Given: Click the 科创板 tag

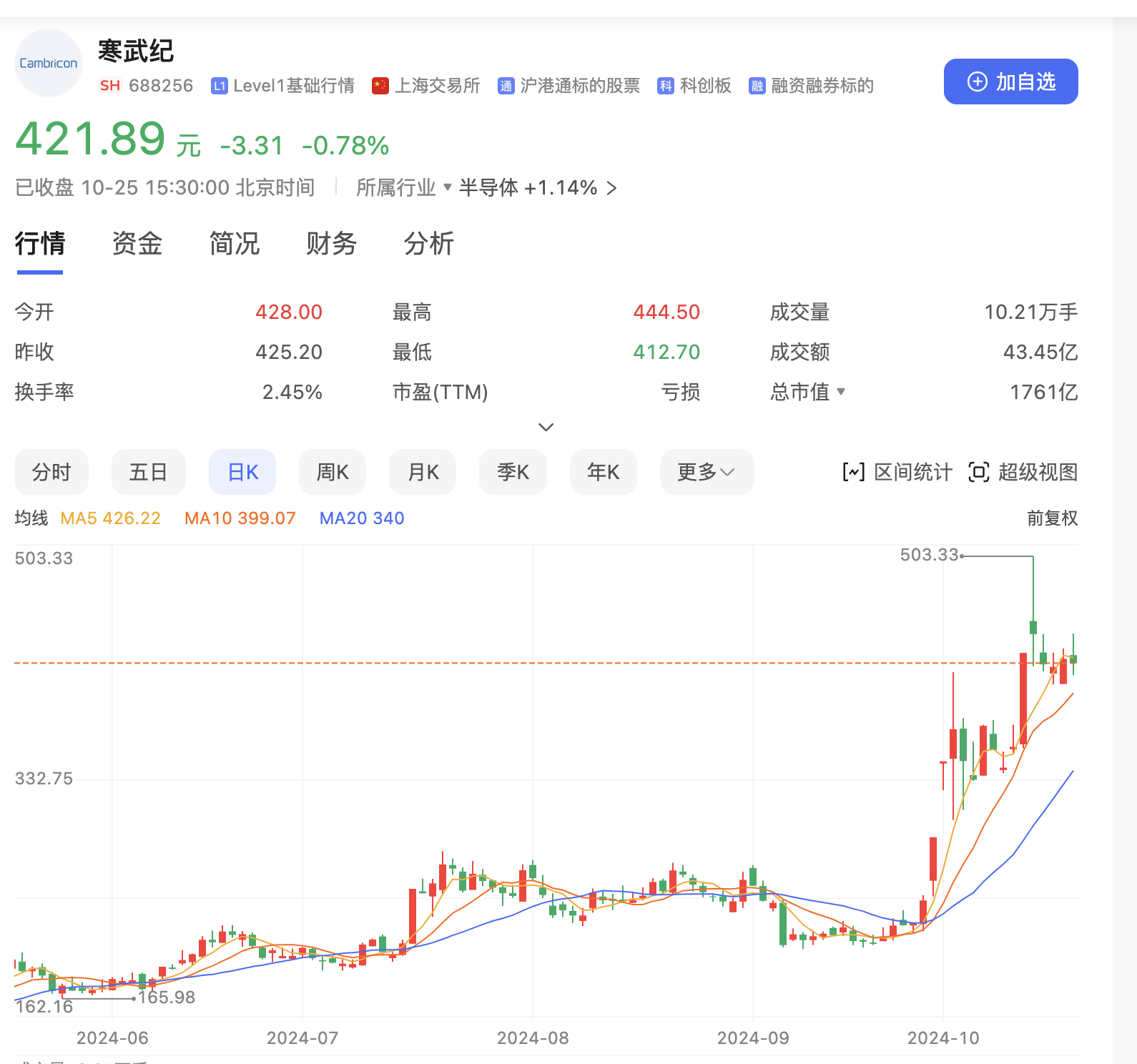Looking at the screenshot, I should (706, 86).
